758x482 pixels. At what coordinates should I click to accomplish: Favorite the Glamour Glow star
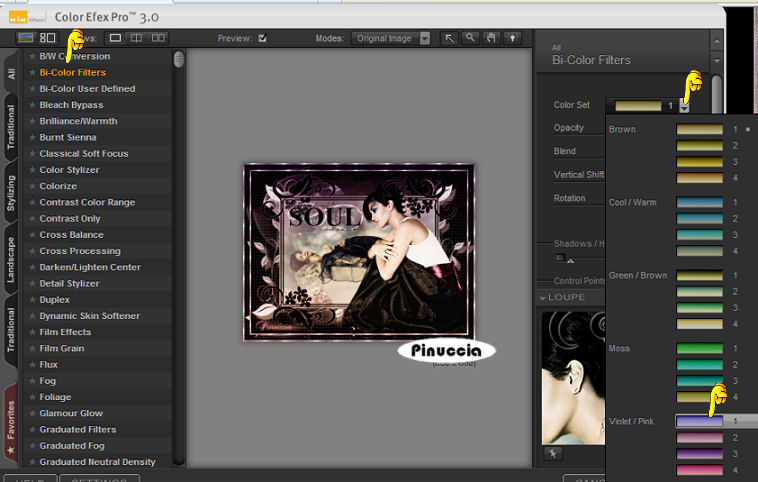click(32, 413)
